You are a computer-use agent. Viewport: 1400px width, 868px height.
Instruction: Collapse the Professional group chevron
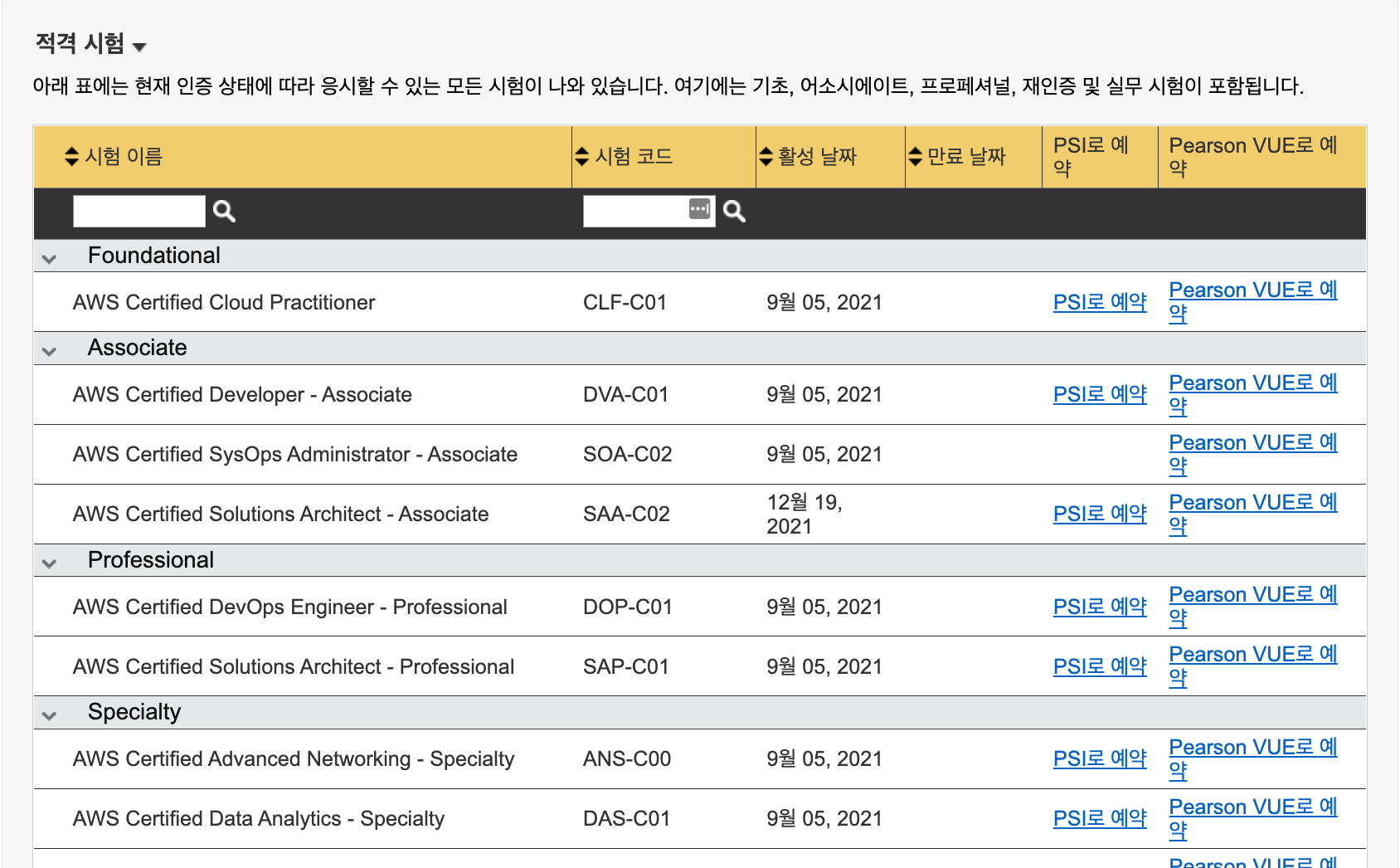pos(49,563)
